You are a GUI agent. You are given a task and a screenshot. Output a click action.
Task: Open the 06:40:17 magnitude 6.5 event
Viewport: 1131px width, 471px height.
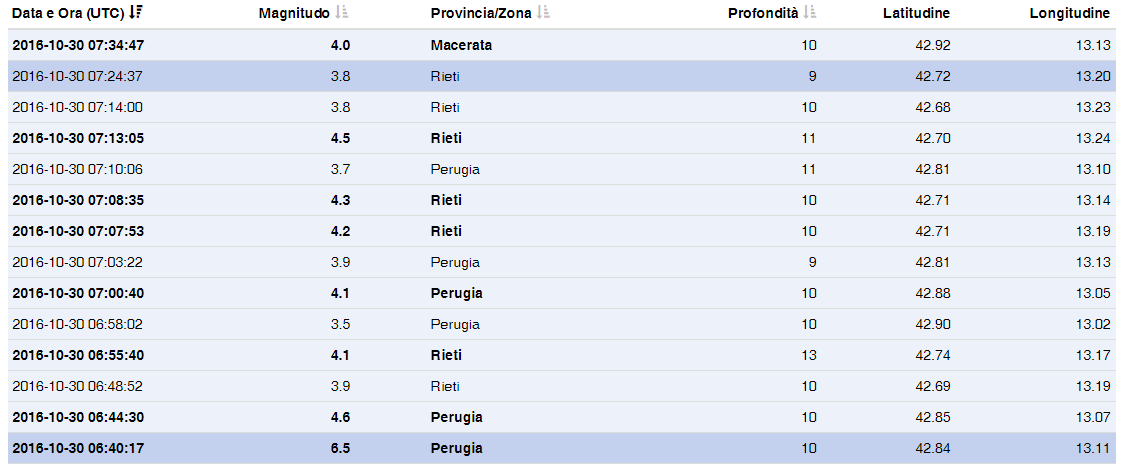tap(78, 448)
